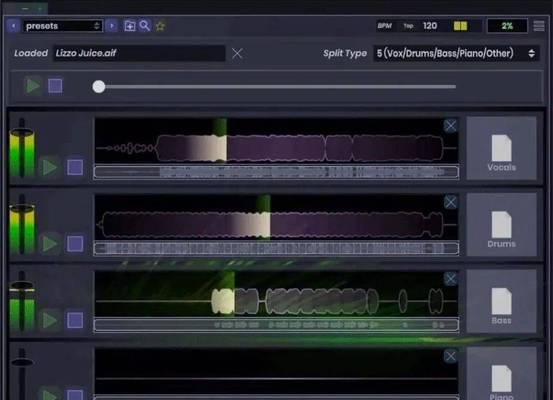Viewport: 553px width, 400px height.
Task: Stop the main track playback
Action: tap(55, 86)
